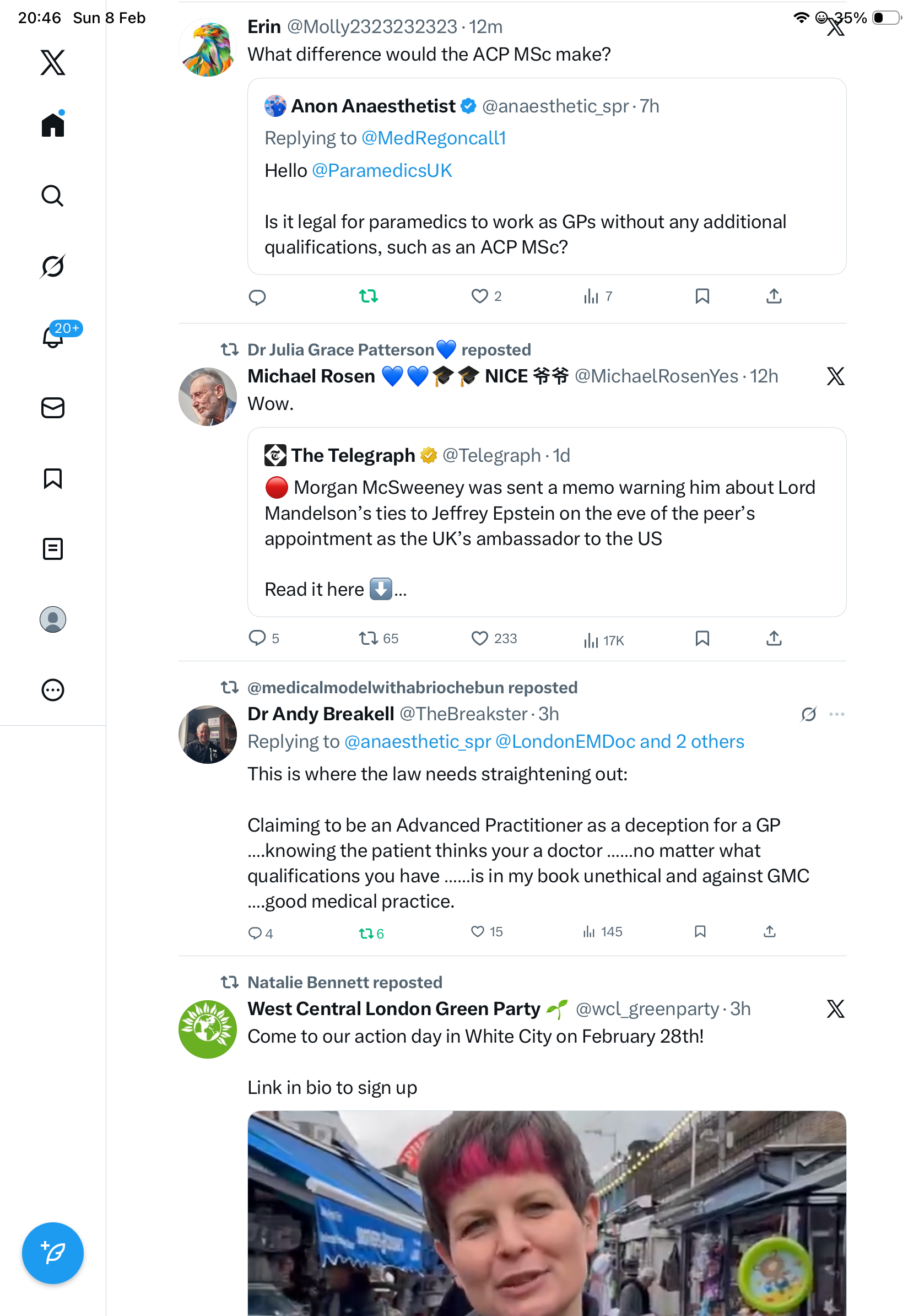Bookmark Erin's post
The image size is (919, 1316).
(702, 296)
